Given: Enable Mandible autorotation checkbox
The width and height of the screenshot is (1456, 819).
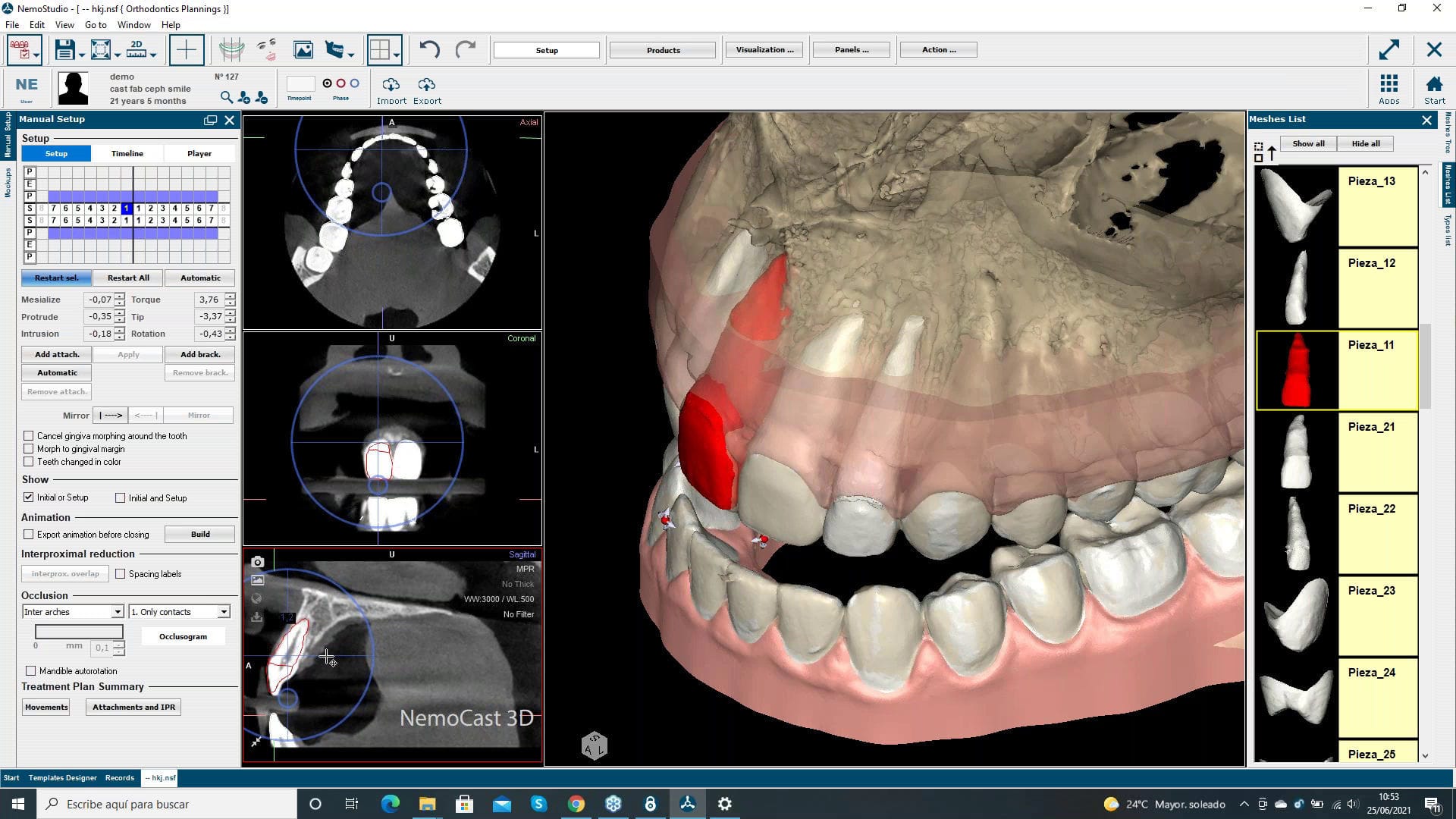Looking at the screenshot, I should 31,671.
